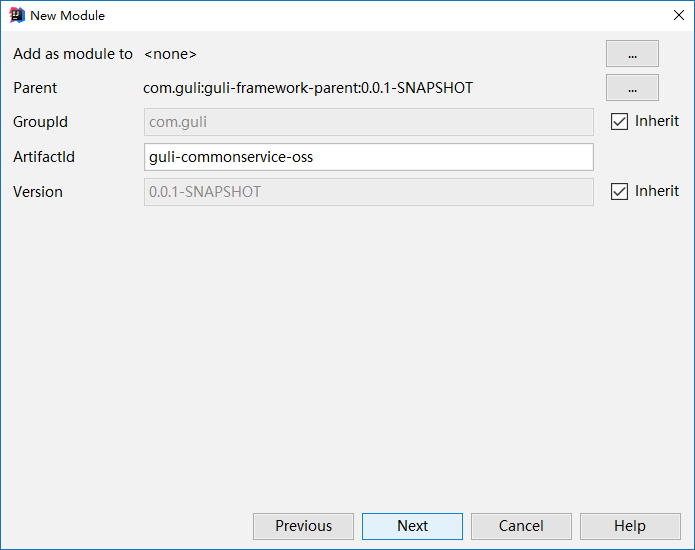Click the New Module title bar text
695x550 pixels.
pyautogui.click(x=67, y=15)
